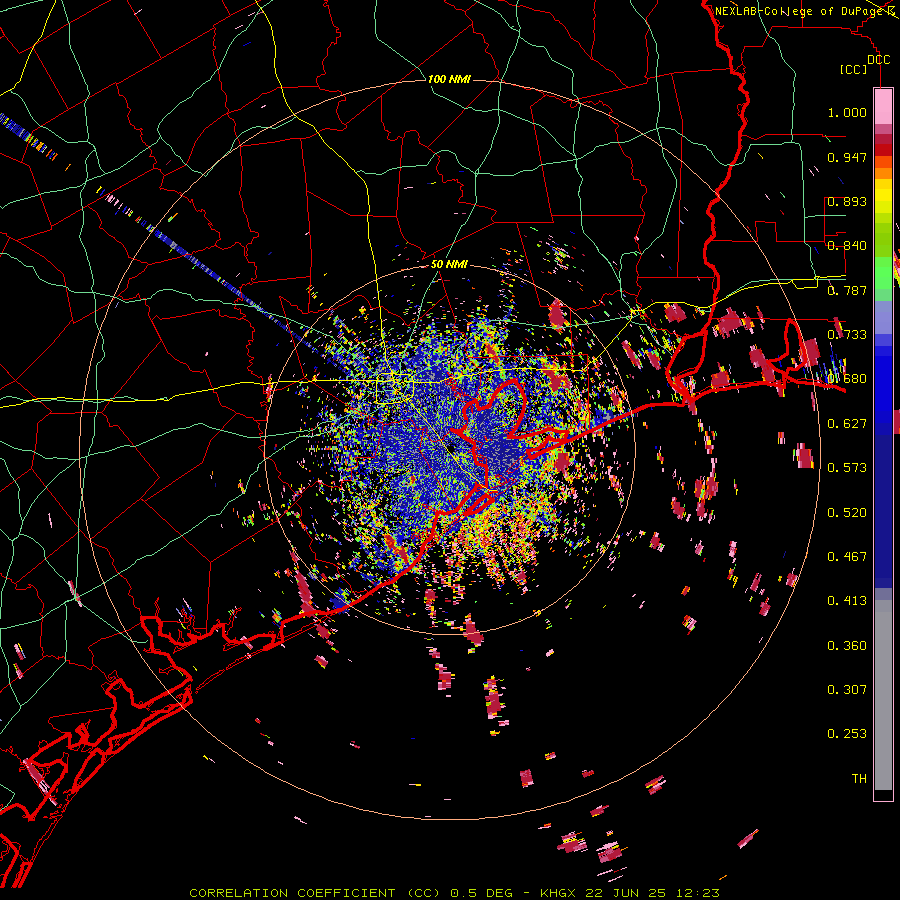The width and height of the screenshot is (900, 900).
Task: Click the TH threshold label on the scale
Action: 859,779
